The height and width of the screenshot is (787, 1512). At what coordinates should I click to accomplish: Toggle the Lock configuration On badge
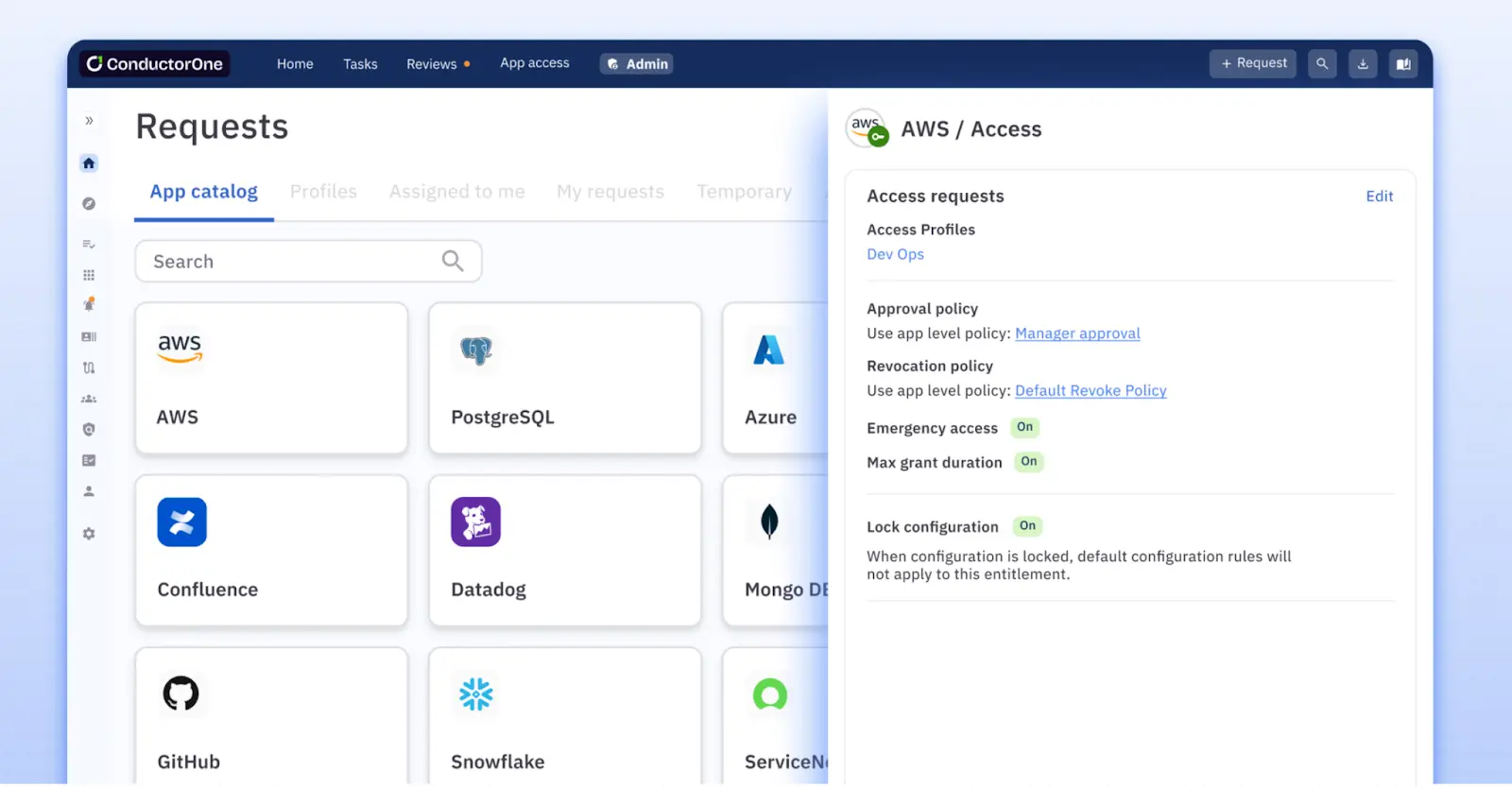1027,526
